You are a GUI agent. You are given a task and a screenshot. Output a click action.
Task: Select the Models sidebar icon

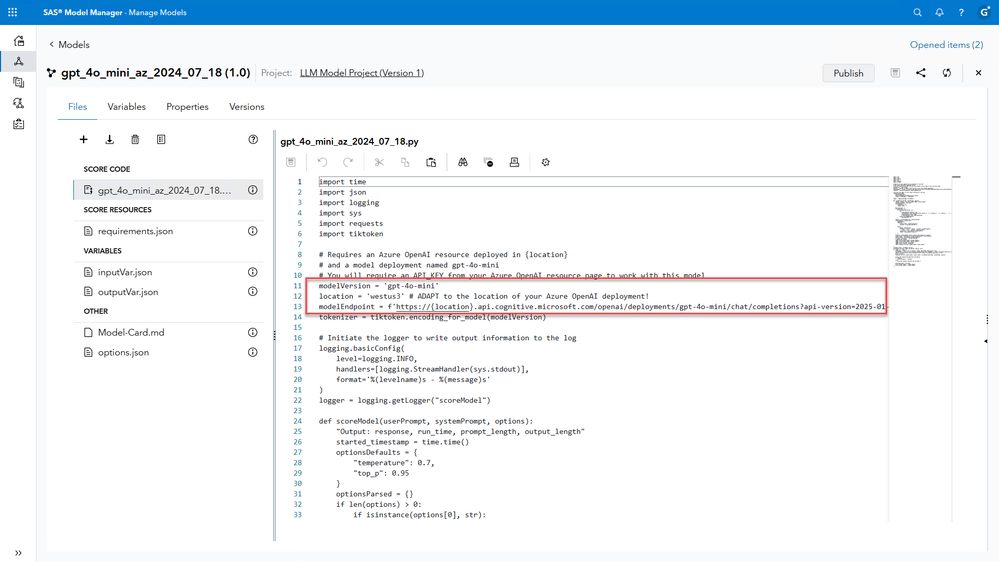click(18, 61)
